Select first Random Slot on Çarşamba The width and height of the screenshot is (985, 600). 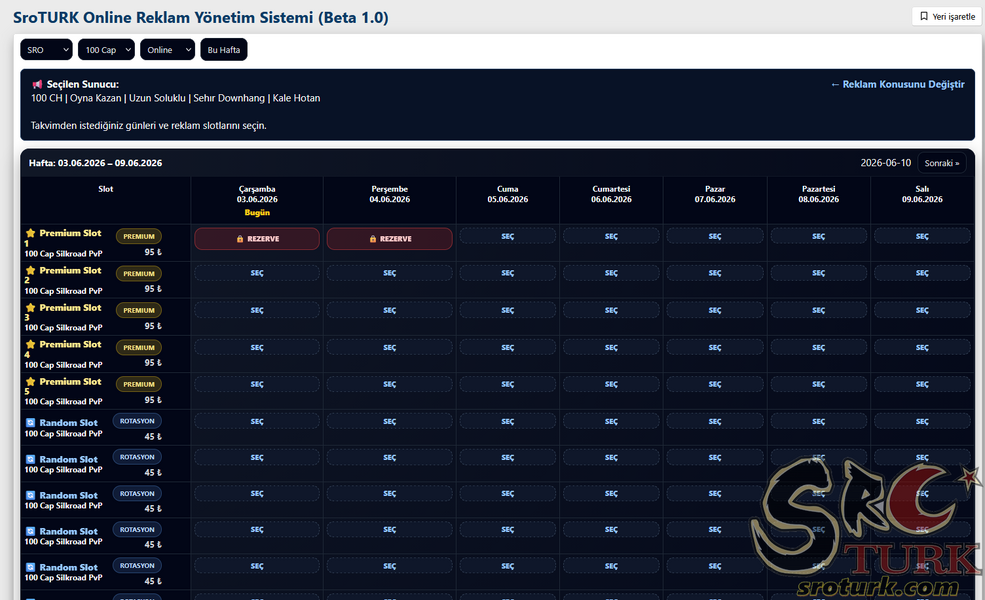pos(257,422)
